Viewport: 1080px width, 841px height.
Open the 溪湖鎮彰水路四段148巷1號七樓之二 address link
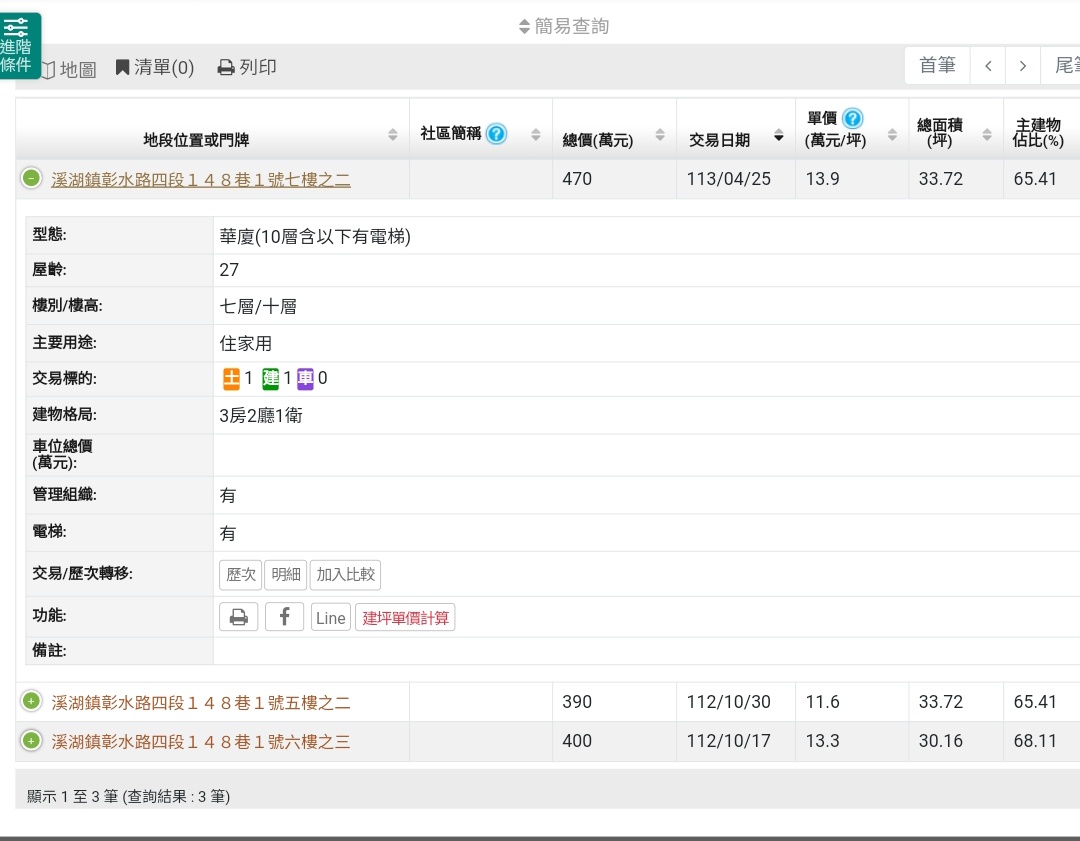201,180
